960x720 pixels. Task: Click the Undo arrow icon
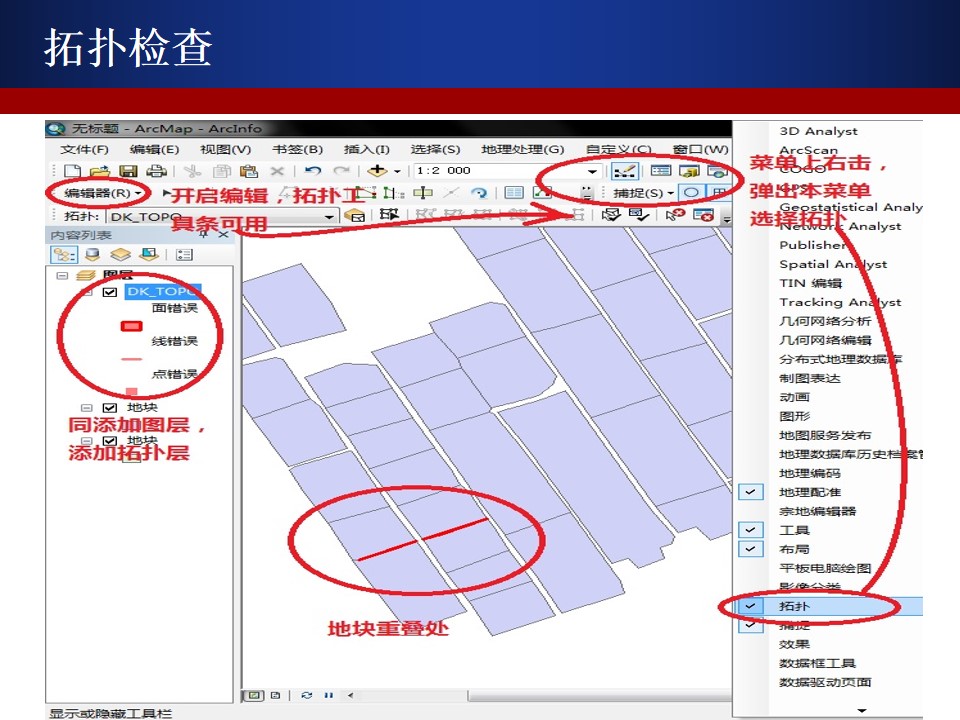point(313,171)
